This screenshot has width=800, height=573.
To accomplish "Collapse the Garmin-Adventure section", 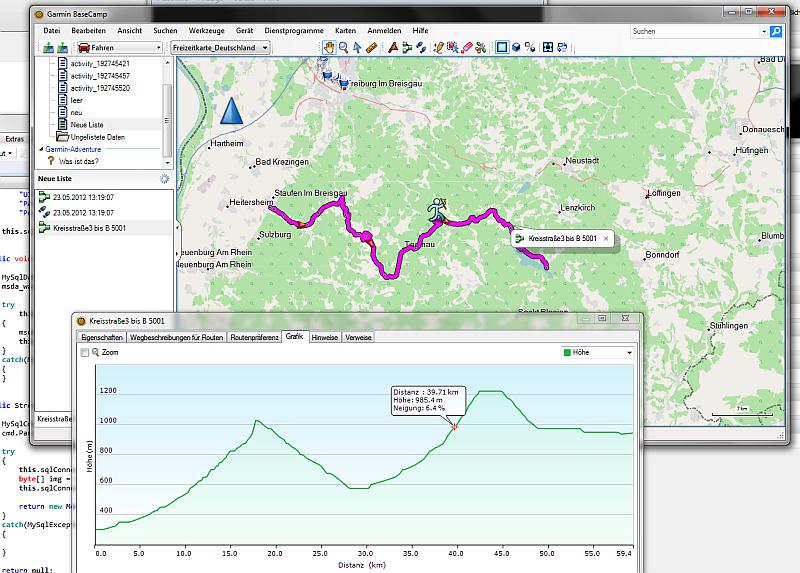I will click(41, 150).
